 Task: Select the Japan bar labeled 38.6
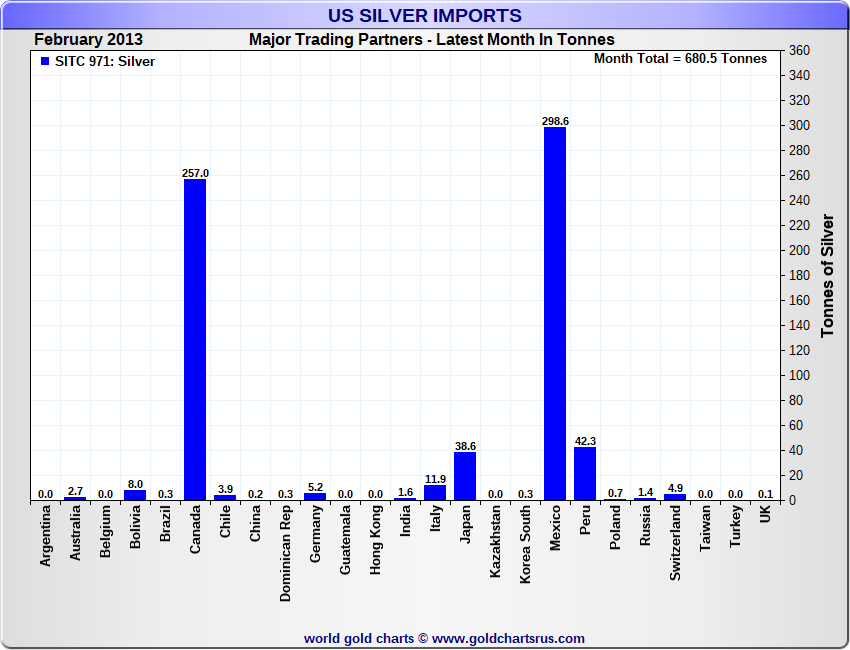[x=465, y=476]
